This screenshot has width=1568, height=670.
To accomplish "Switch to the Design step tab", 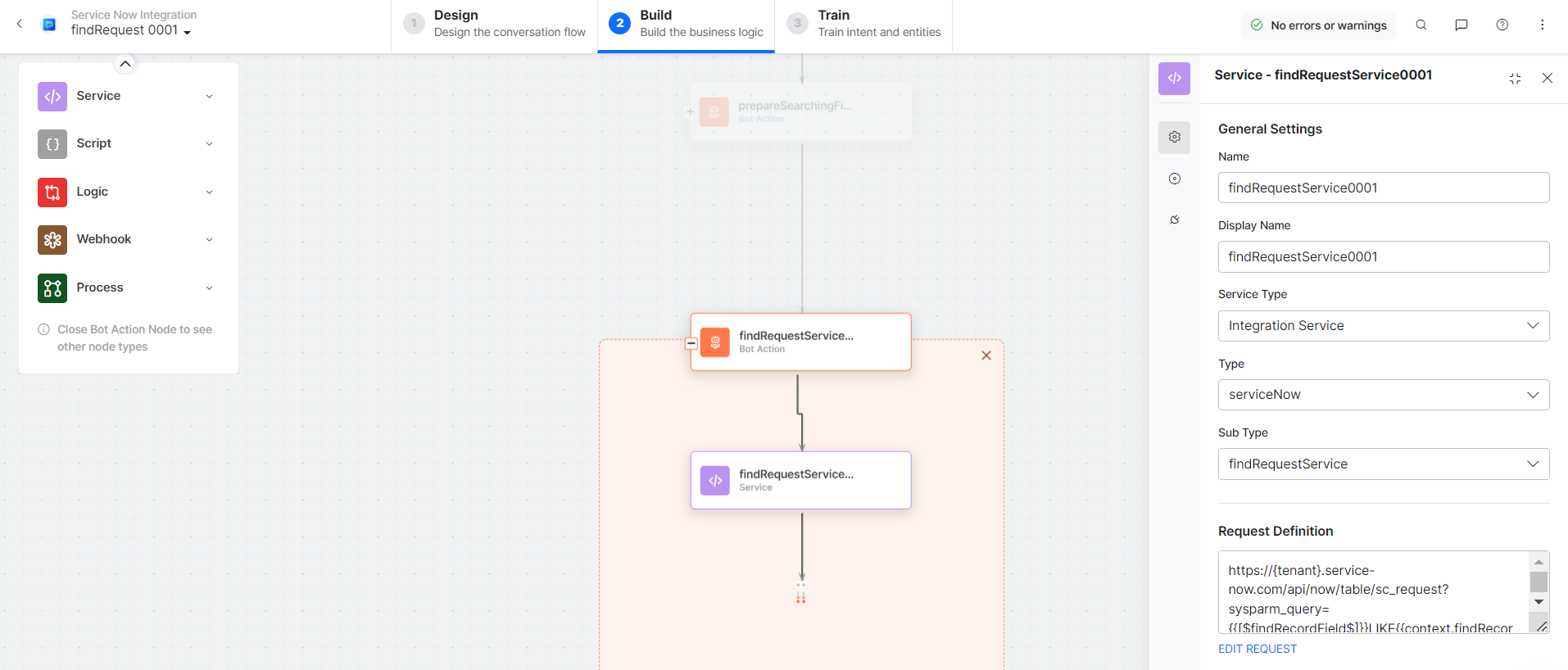I will click(495, 25).
